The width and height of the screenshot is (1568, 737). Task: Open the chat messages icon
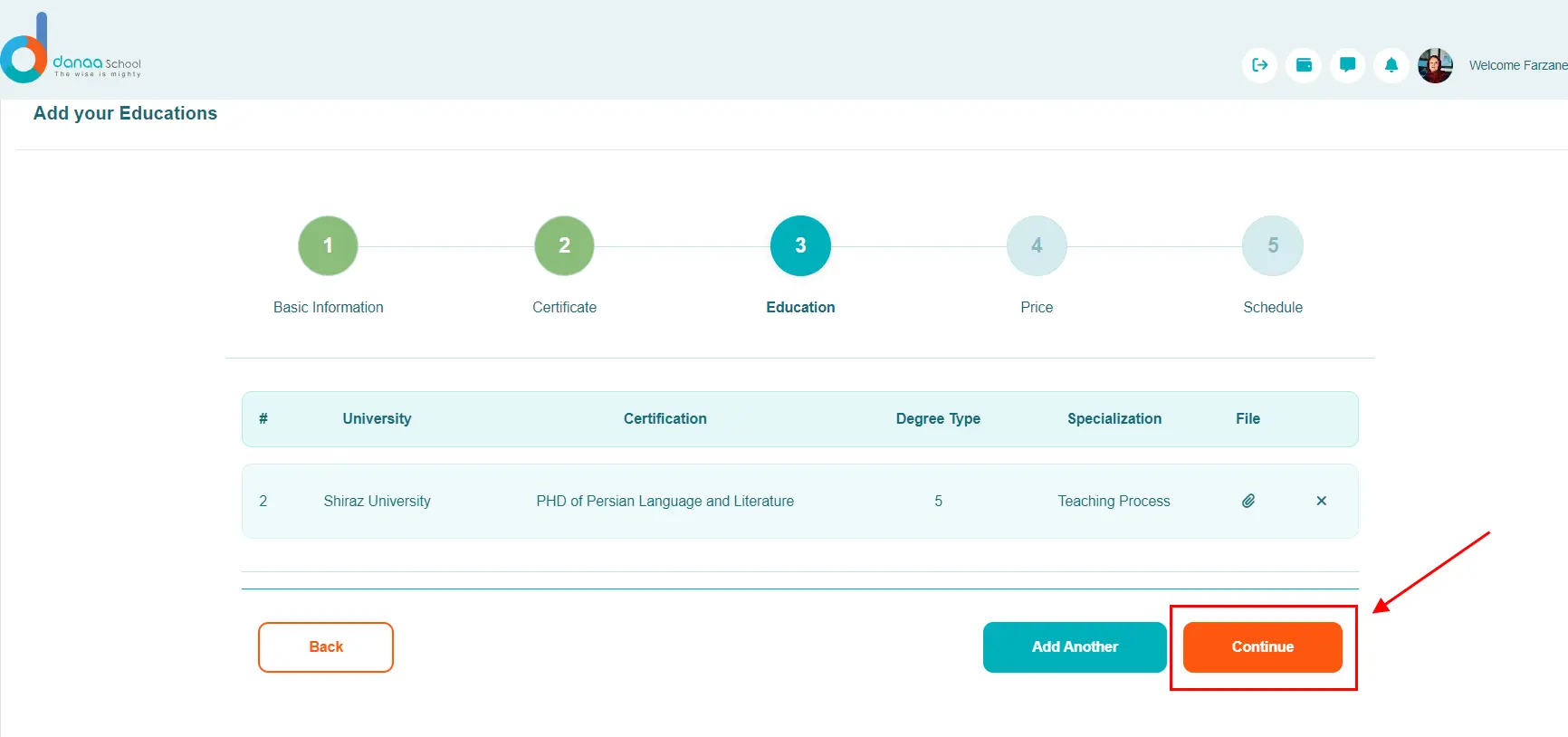(x=1347, y=65)
